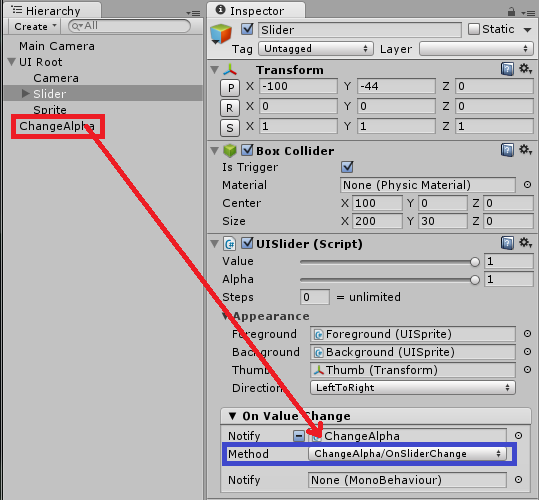Image resolution: width=539 pixels, height=500 pixels.
Task: Click ChangeAlpha Notify object picker circle
Action: (x=518, y=436)
